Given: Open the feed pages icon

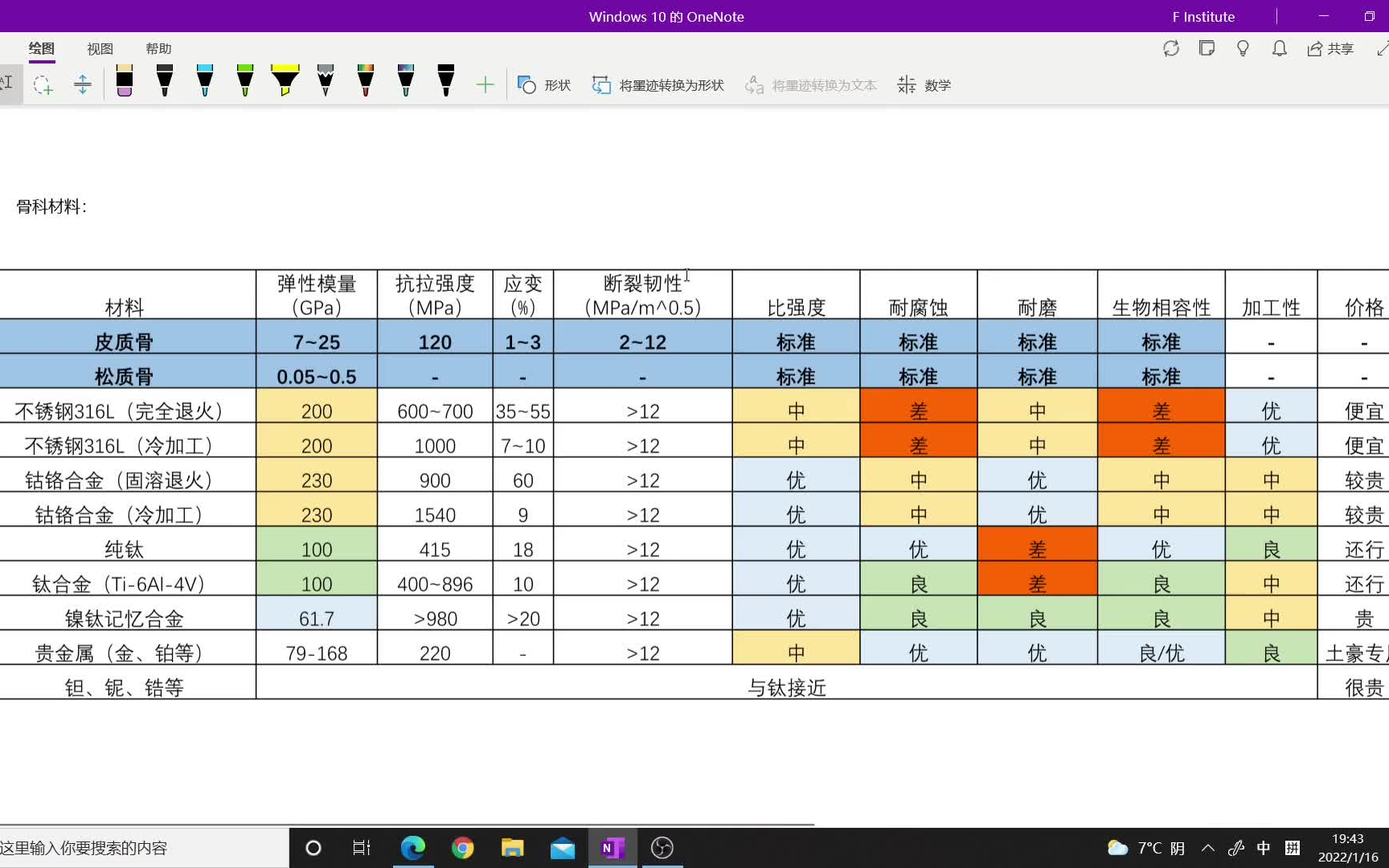Looking at the screenshot, I should click(1207, 48).
